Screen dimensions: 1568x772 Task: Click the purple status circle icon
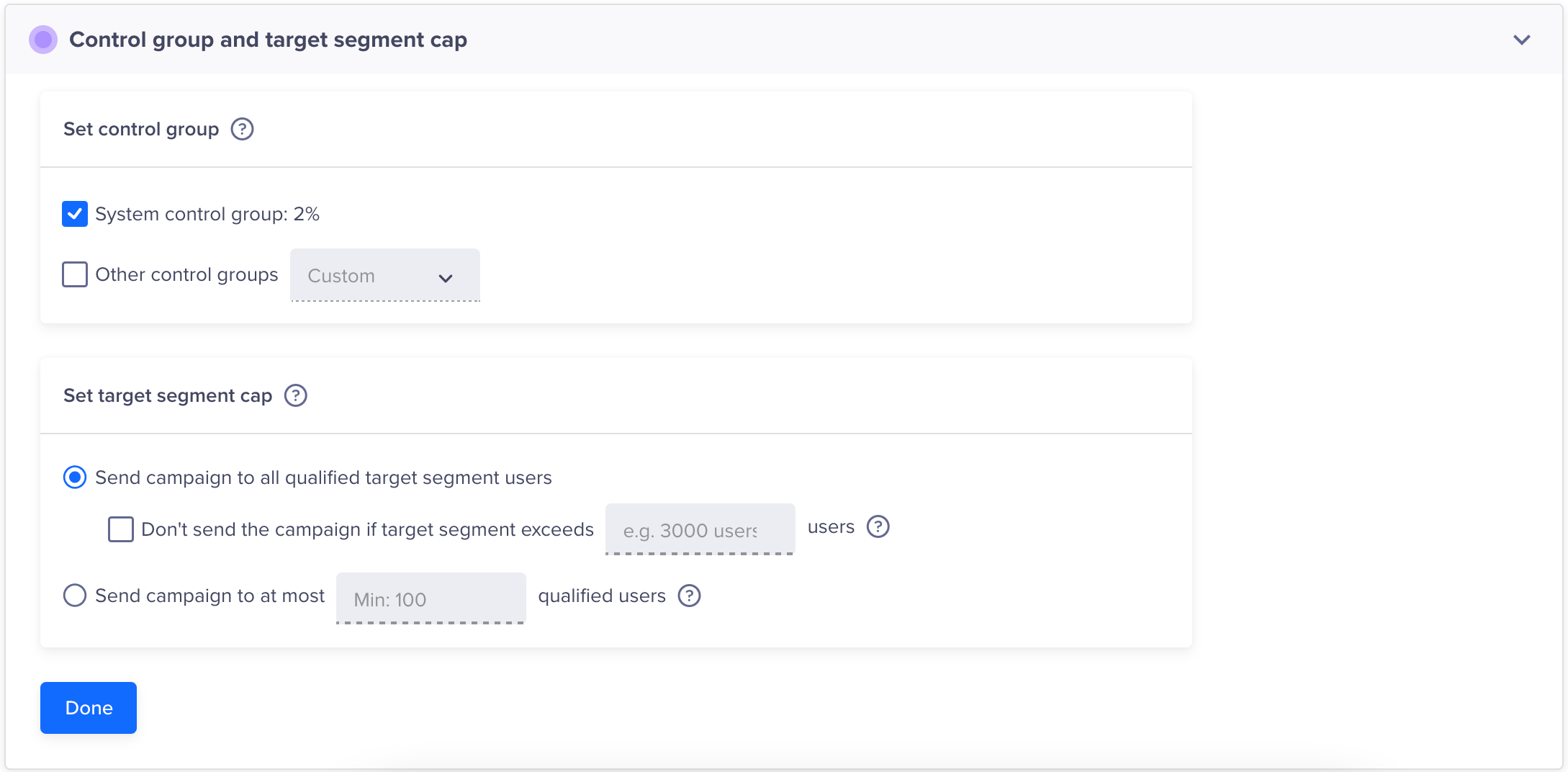(43, 40)
